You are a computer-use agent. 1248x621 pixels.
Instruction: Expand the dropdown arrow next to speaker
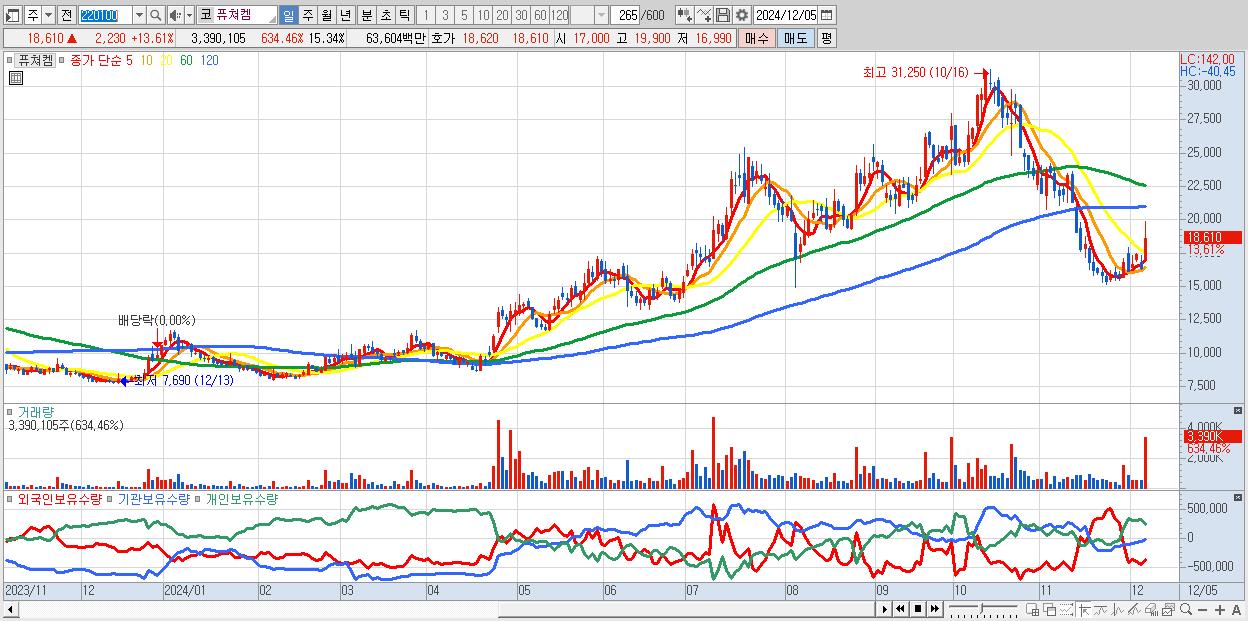[189, 16]
